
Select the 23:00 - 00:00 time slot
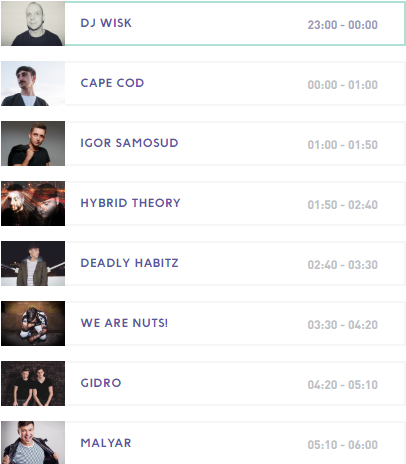(x=342, y=25)
